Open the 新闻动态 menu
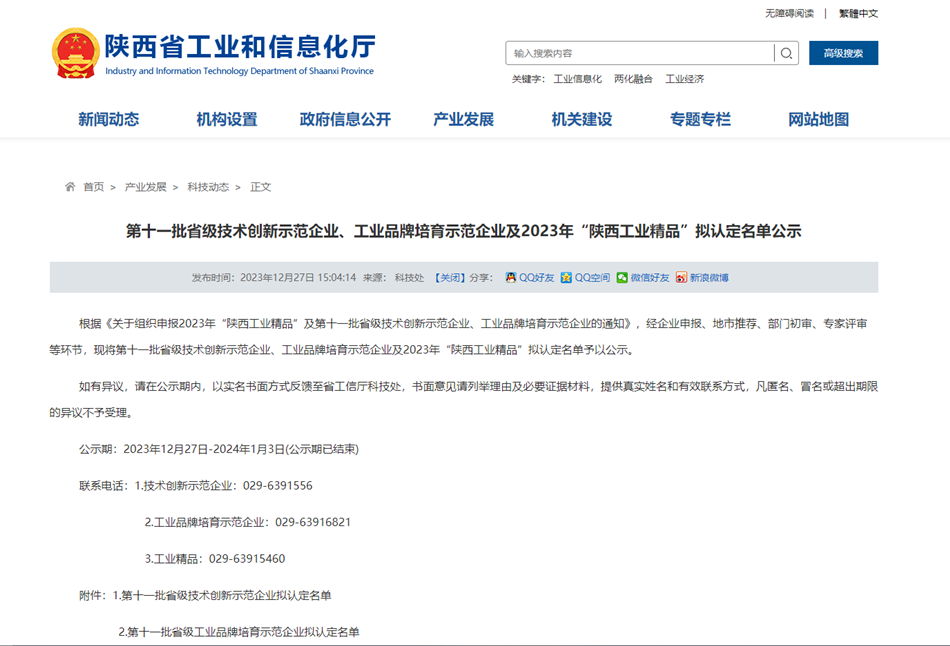950x646 pixels. tap(109, 119)
